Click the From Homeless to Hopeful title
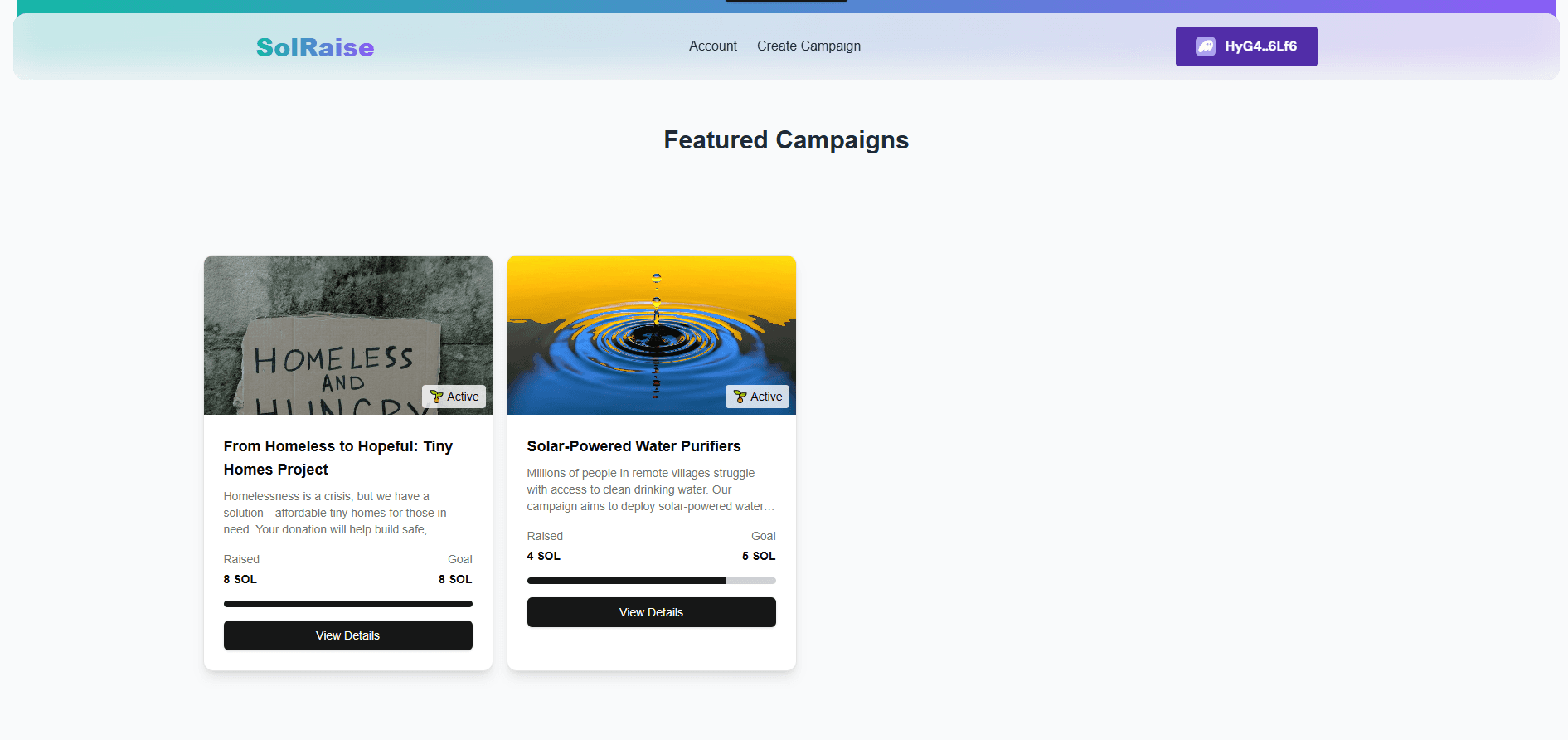Image resolution: width=1568 pixels, height=740 pixels. click(x=338, y=458)
